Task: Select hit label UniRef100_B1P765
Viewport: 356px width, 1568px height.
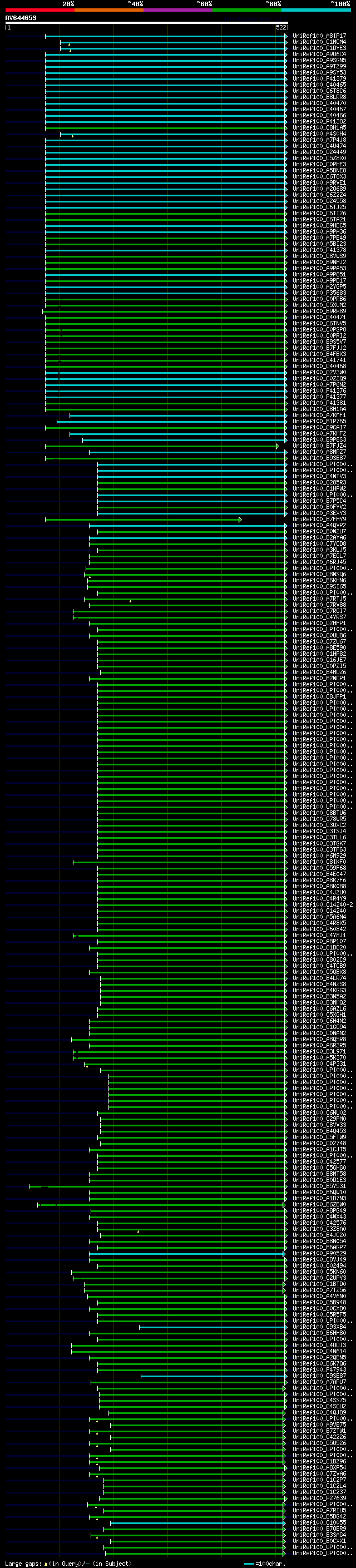Action: 319,421
